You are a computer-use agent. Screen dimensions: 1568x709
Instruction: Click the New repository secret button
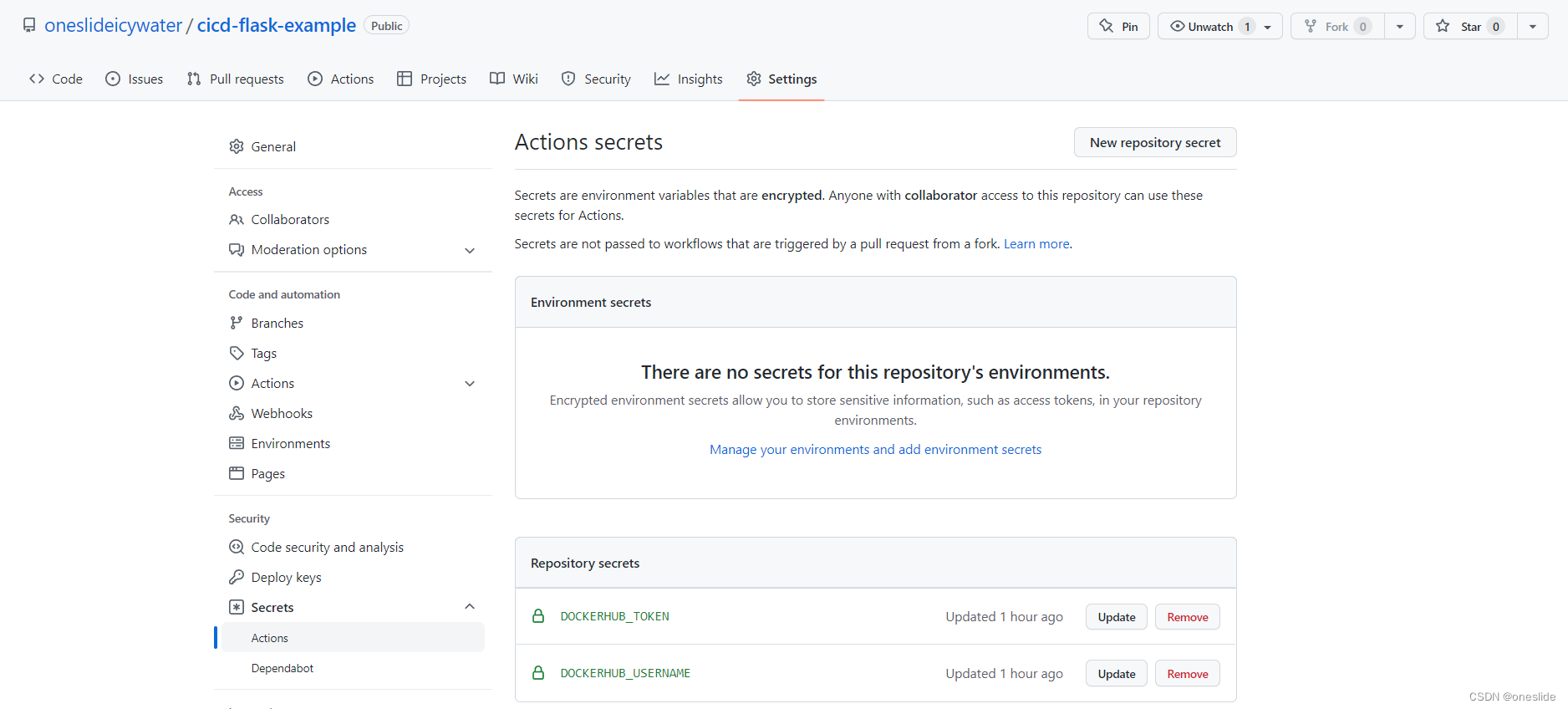pos(1154,142)
